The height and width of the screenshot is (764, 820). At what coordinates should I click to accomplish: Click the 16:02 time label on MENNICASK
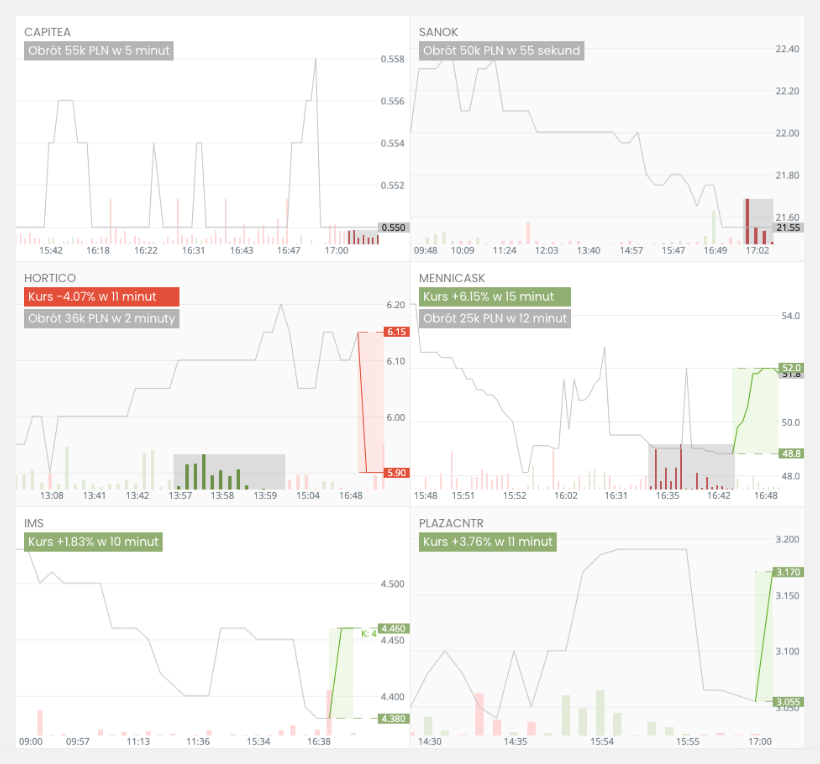(x=566, y=496)
